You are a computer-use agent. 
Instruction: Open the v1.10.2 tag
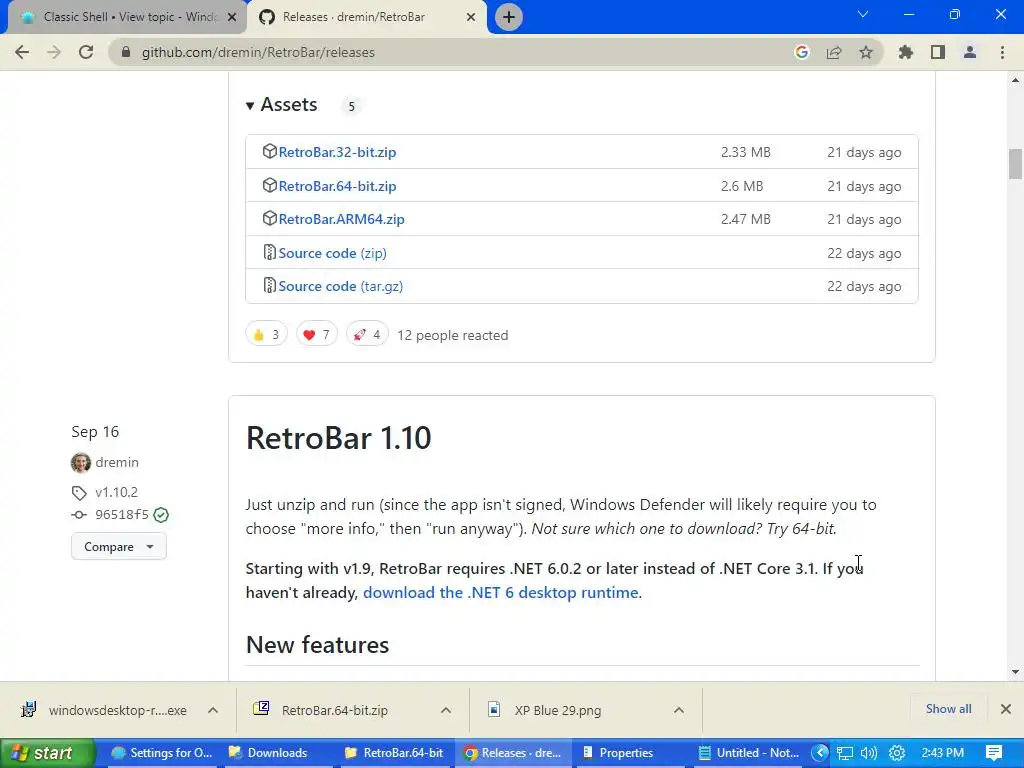pos(116,492)
